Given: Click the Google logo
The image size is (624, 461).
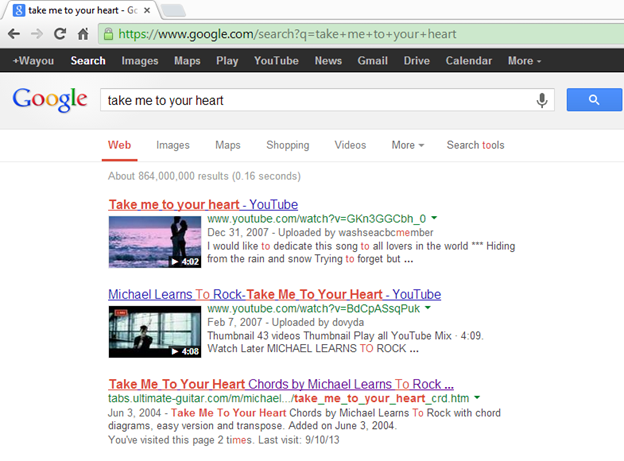Looking at the screenshot, I should coord(50,99).
